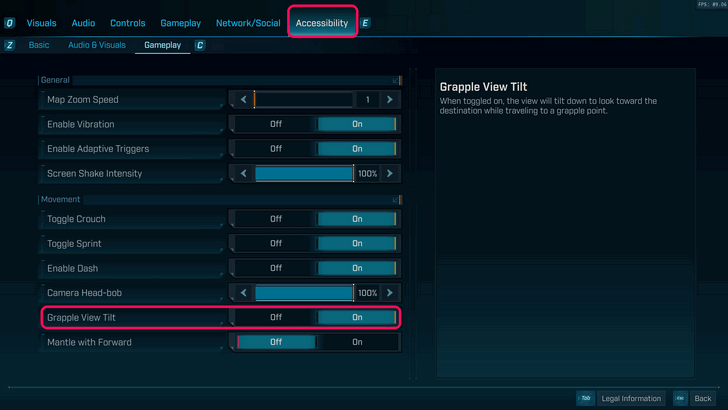Click the Screen Shake Intensity slider bar
728x410 pixels.
tap(304, 173)
